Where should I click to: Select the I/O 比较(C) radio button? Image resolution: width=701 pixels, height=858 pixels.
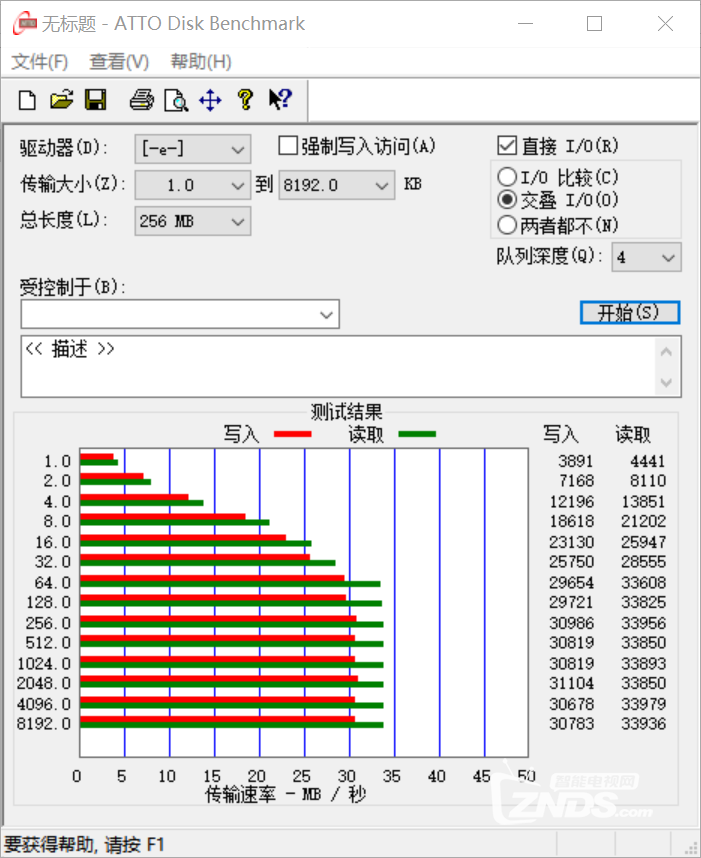click(507, 177)
